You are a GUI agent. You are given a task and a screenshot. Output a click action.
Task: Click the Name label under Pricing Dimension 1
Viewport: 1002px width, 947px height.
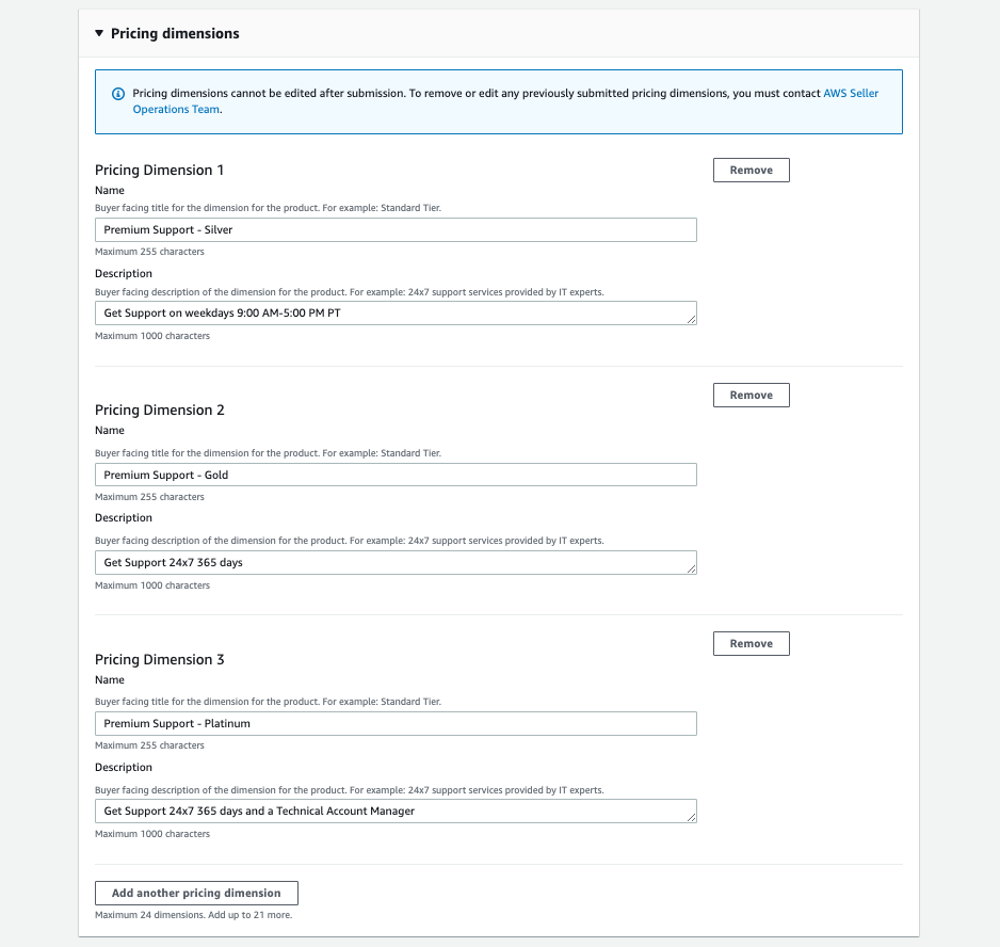(110, 190)
